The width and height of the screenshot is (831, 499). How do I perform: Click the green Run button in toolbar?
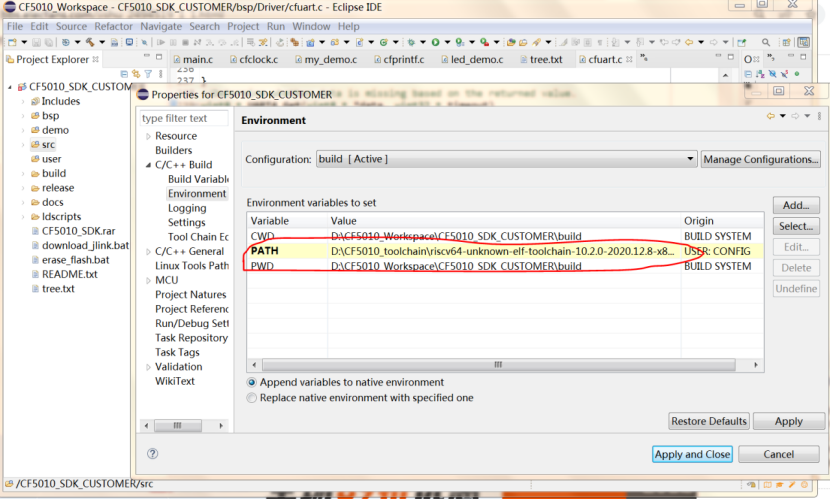[x=435, y=42]
